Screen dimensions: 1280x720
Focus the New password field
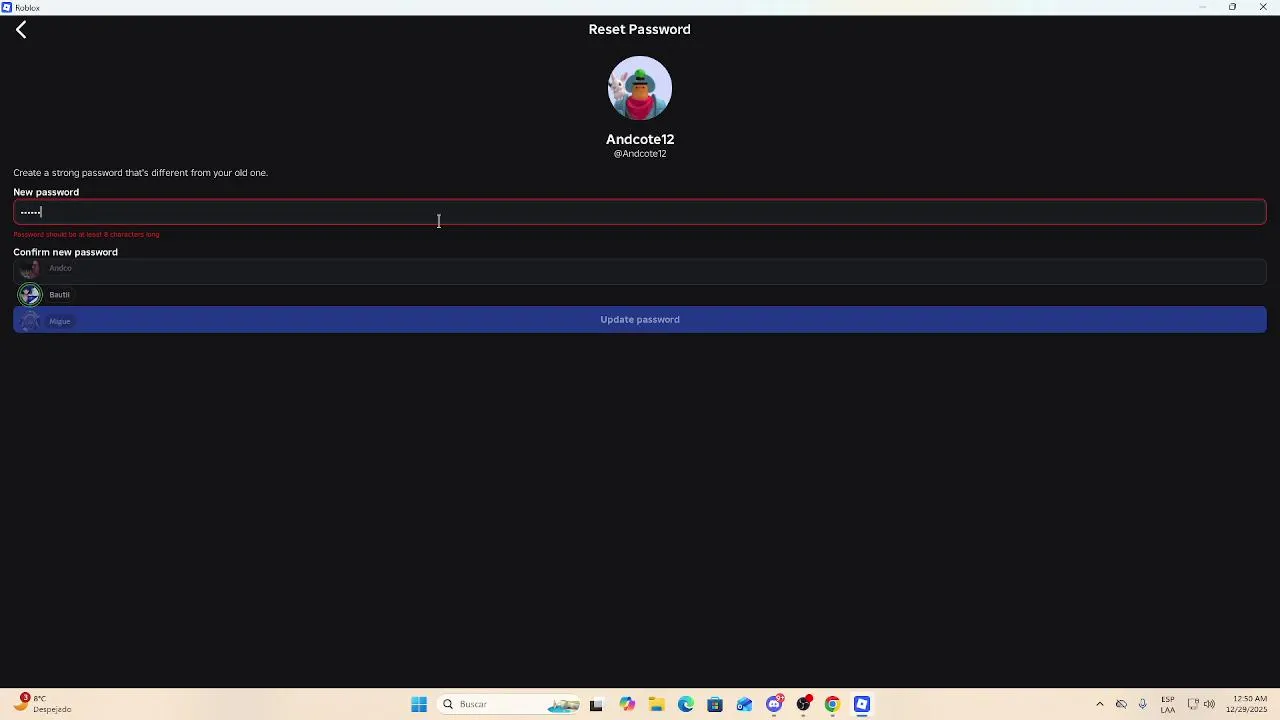[640, 212]
